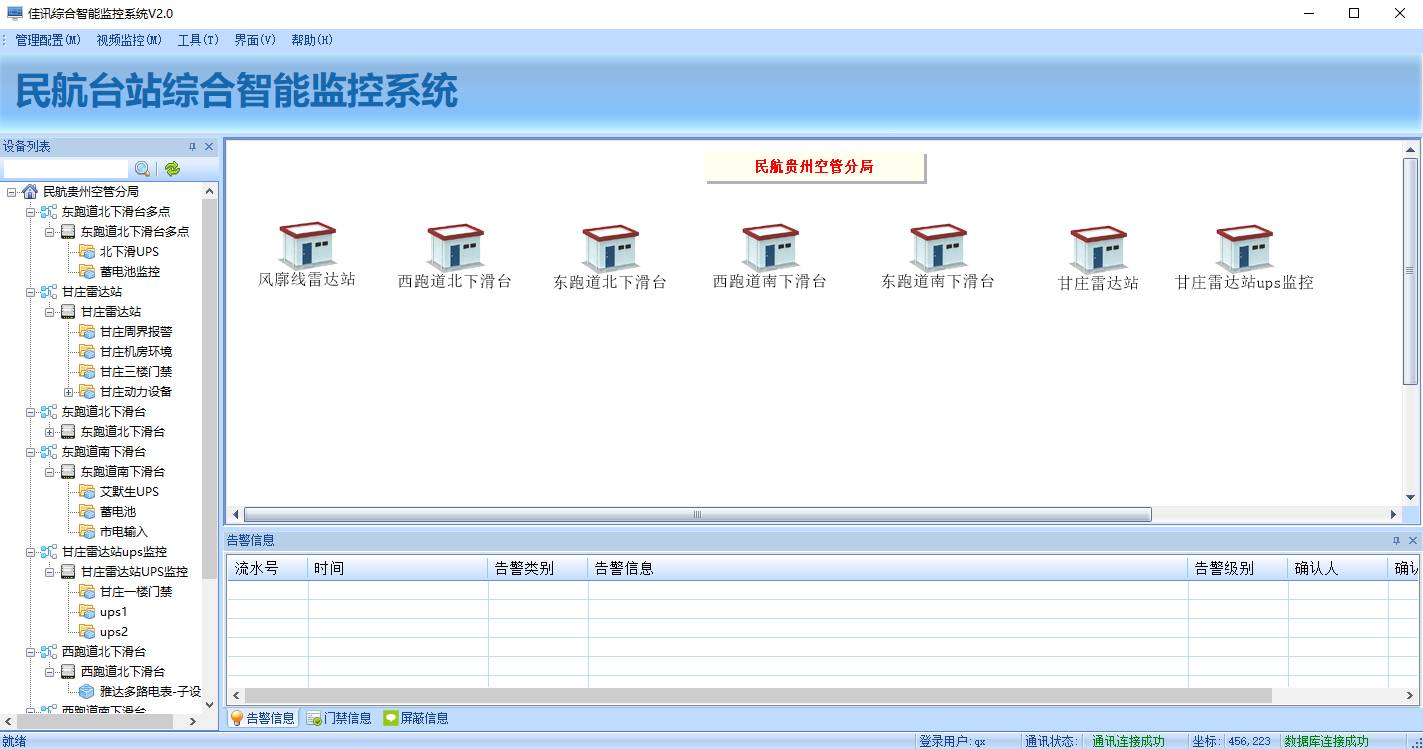Refresh the device list with green arrows icon
1423x749 pixels.
click(172, 169)
